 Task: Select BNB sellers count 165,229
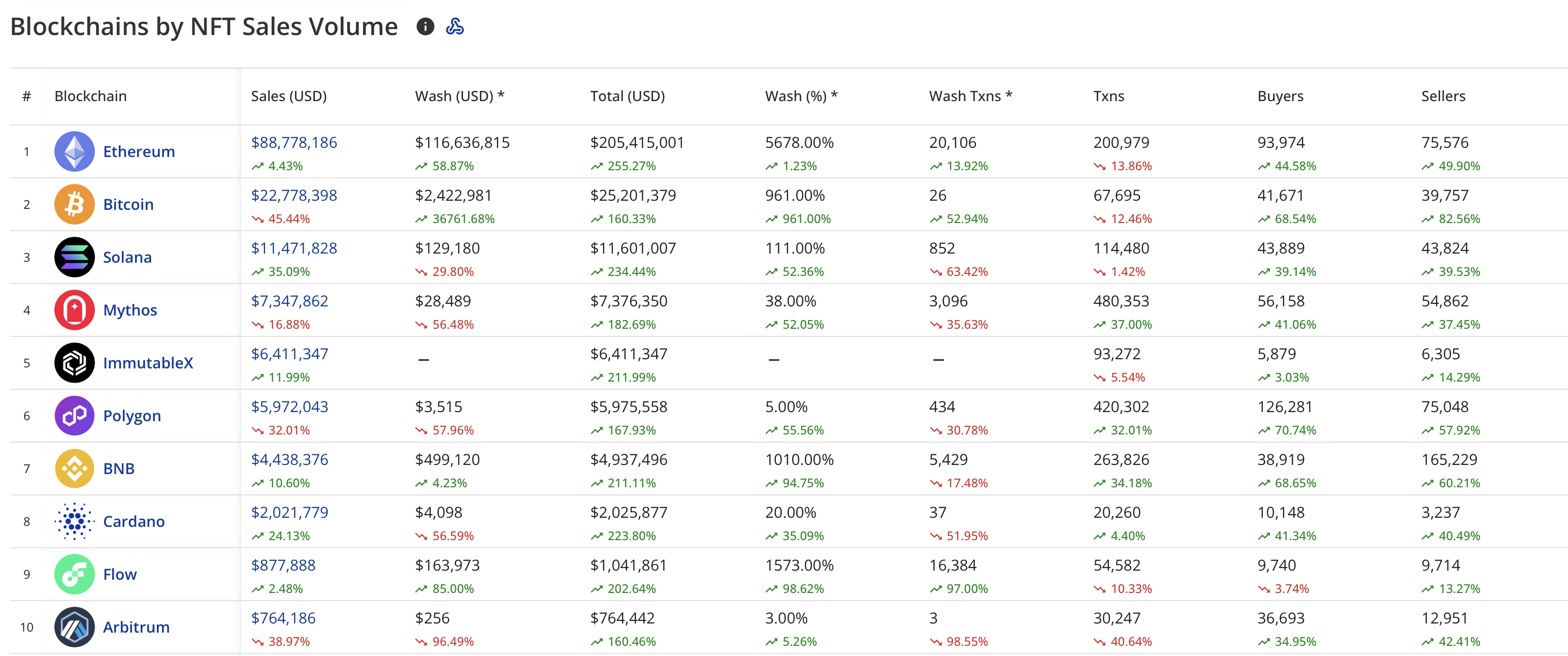coord(1449,460)
